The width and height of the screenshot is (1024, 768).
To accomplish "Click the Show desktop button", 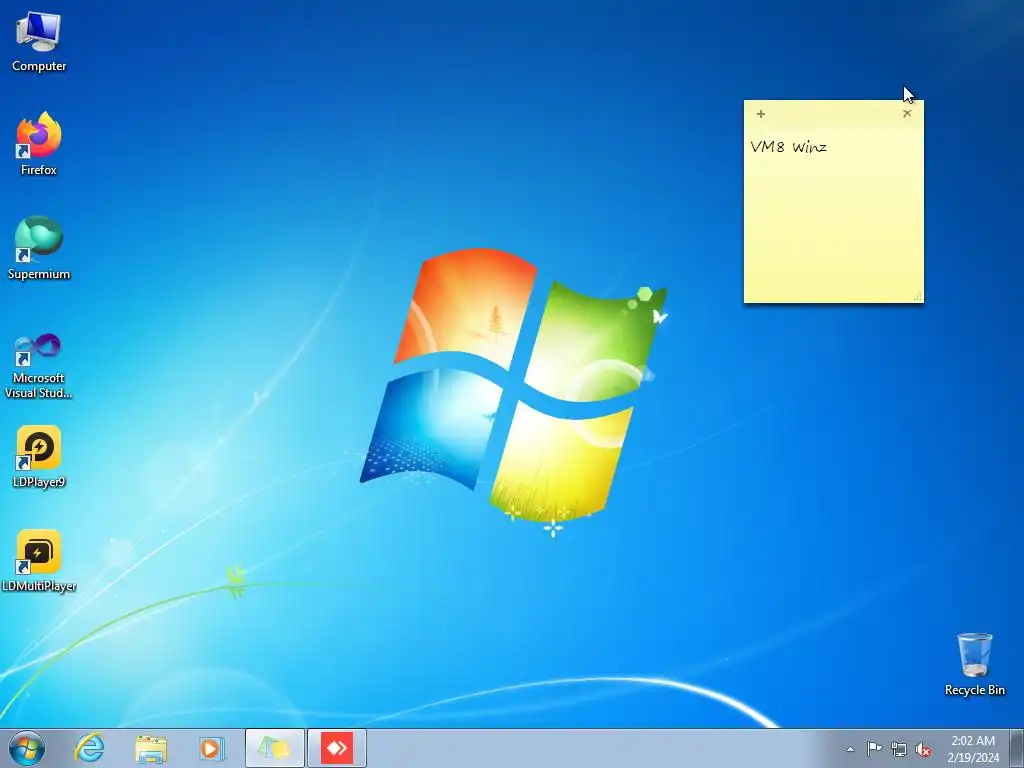I will [x=1017, y=748].
